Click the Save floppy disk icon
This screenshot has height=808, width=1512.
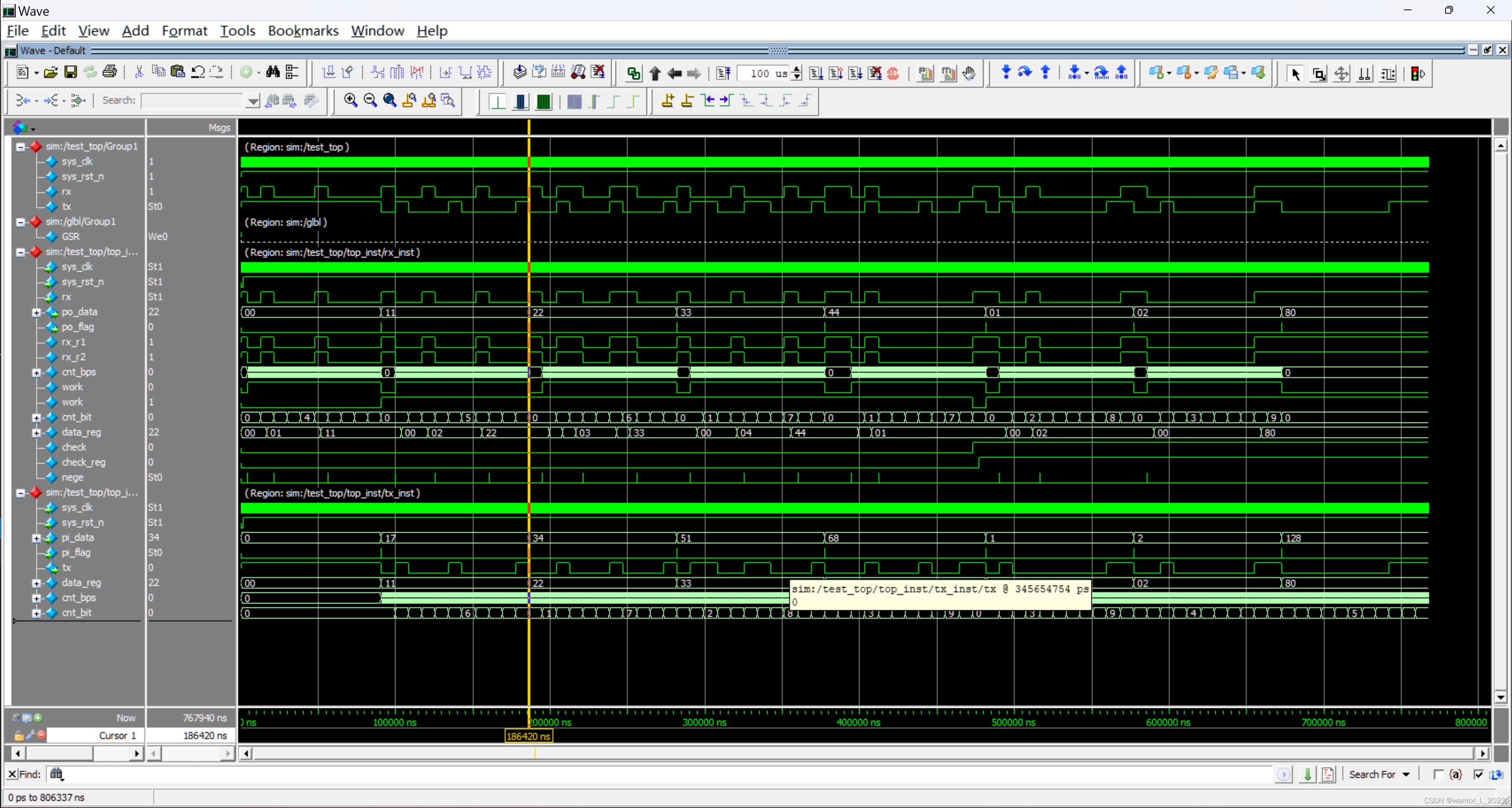(x=70, y=72)
